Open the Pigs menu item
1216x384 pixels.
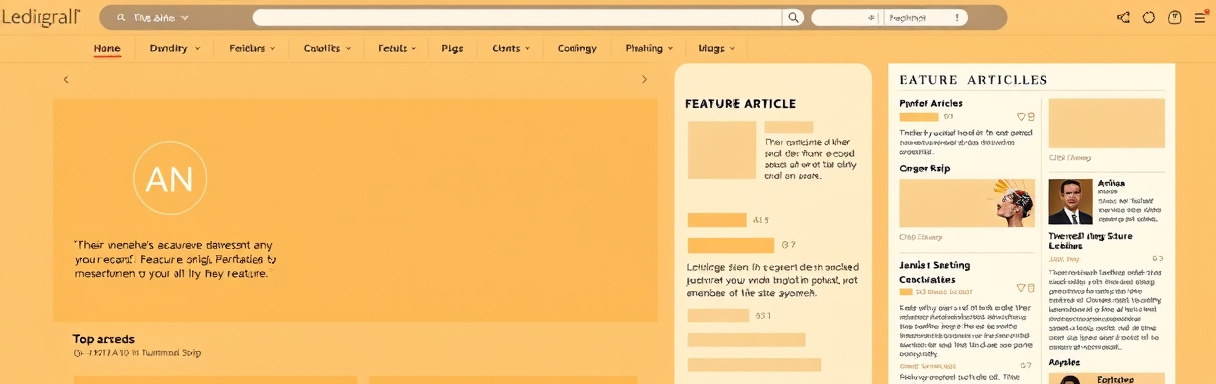452,48
